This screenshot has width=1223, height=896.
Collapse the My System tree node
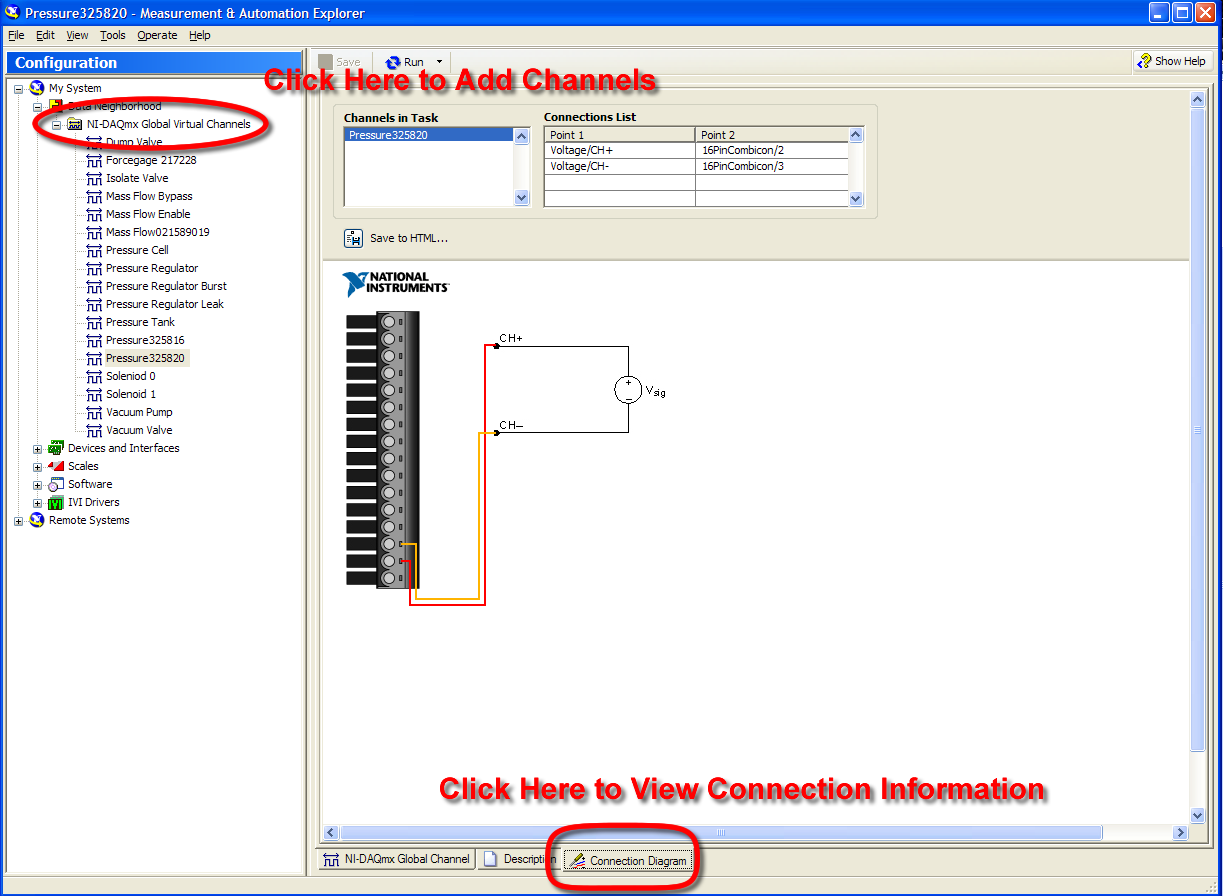19,89
